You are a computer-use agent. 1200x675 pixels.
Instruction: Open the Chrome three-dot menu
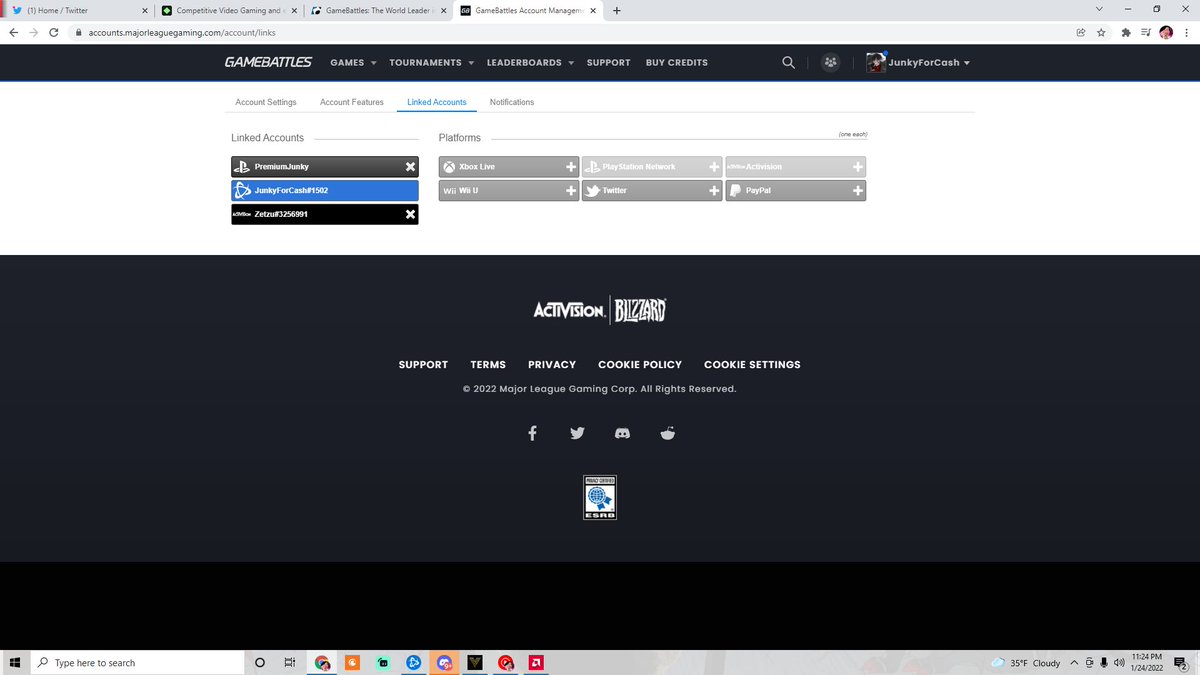coord(1186,32)
